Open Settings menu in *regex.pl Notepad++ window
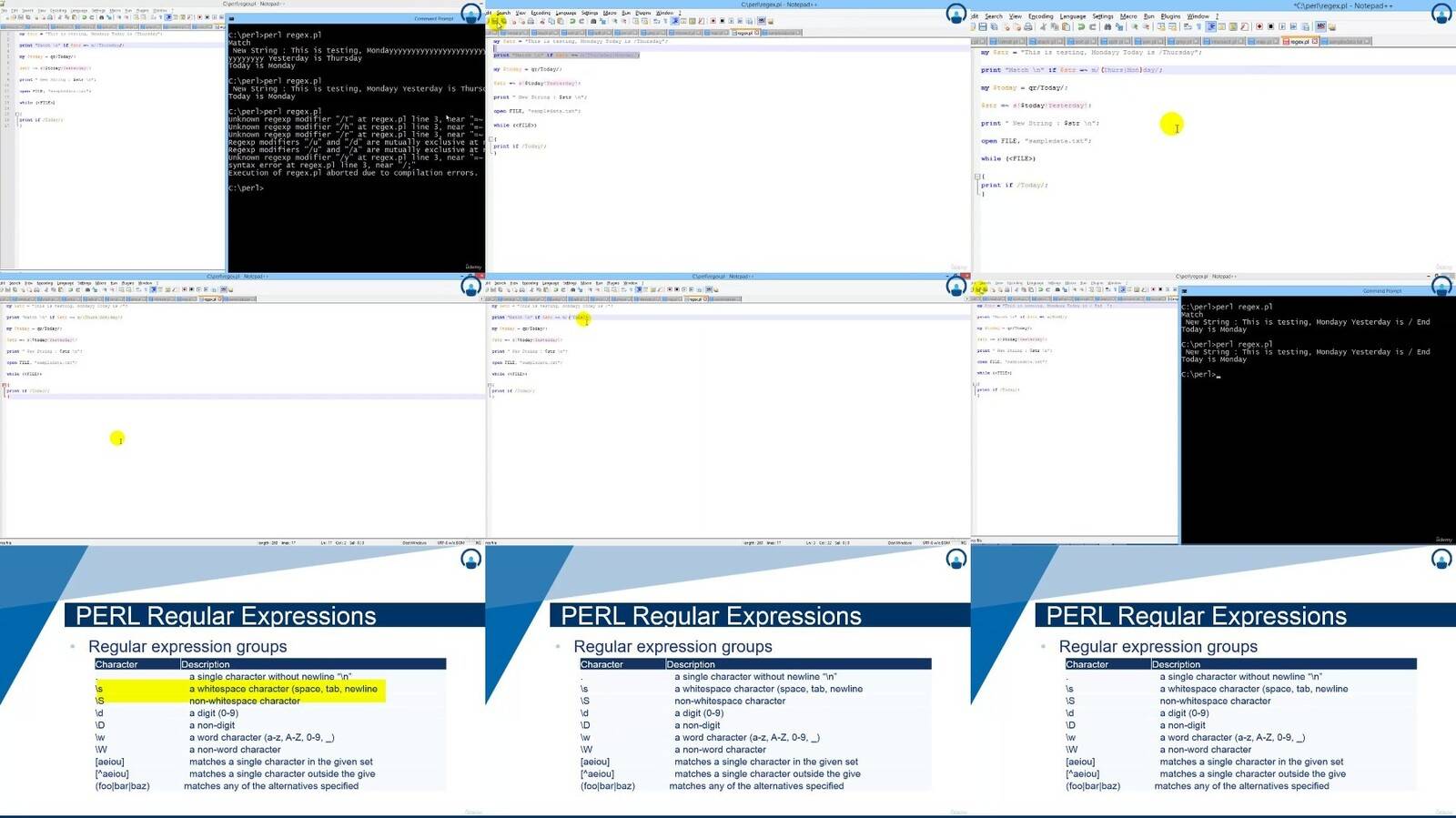The width and height of the screenshot is (1456, 818). 1103,16
